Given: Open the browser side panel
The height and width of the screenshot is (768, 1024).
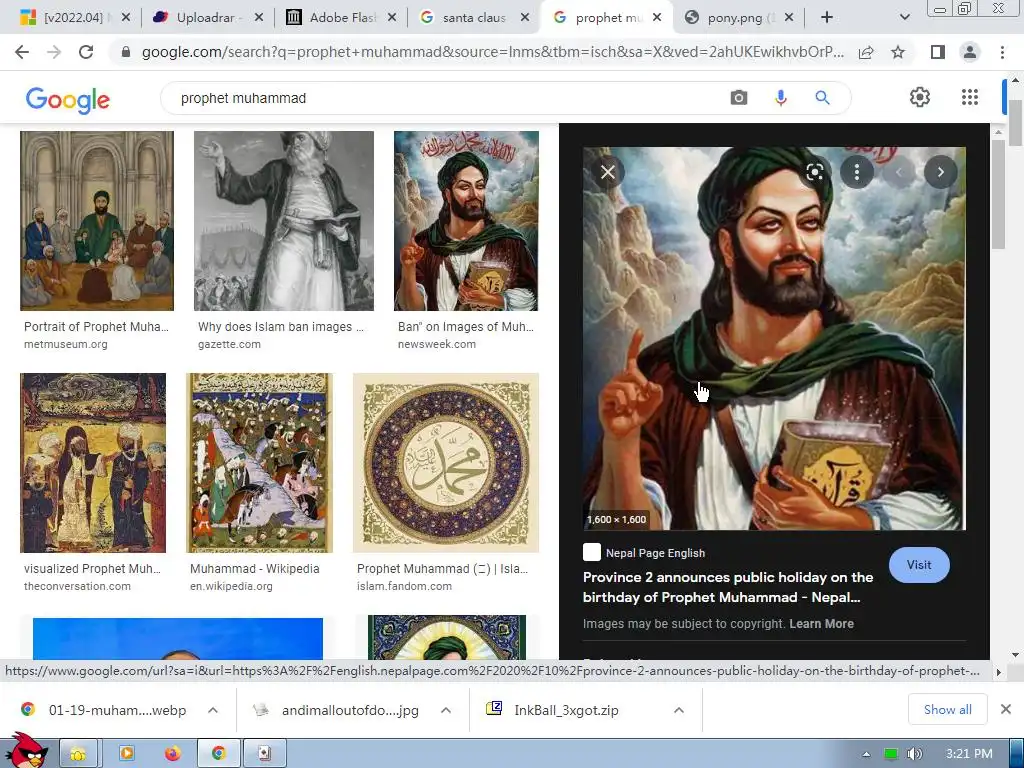Looking at the screenshot, I should coord(938,52).
